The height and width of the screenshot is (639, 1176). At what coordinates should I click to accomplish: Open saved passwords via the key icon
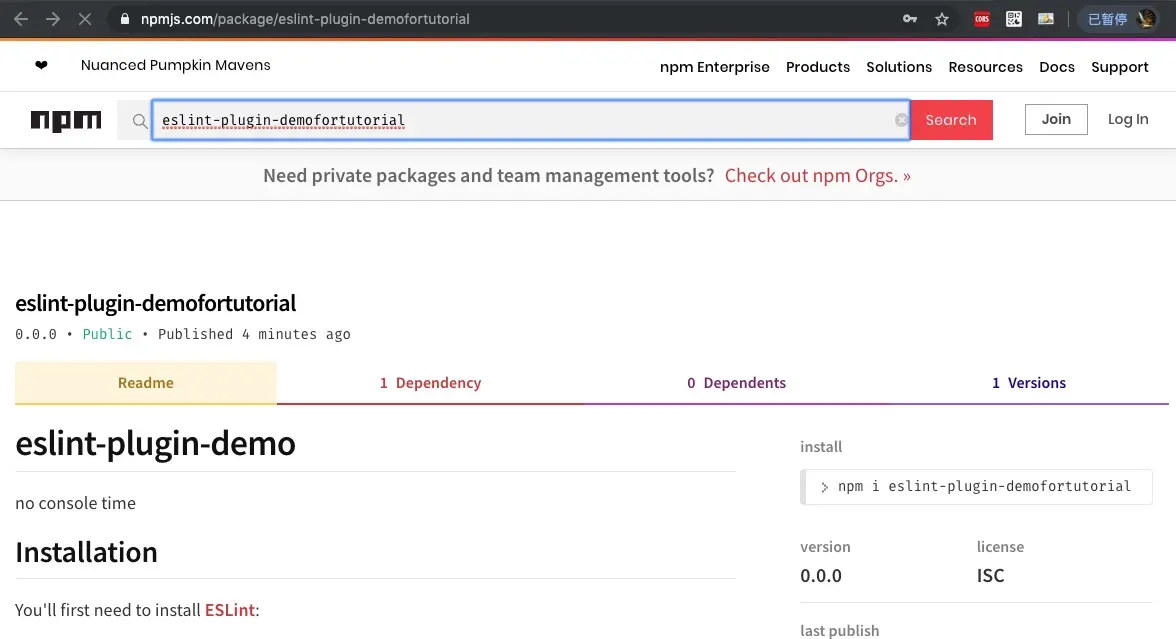coord(910,19)
